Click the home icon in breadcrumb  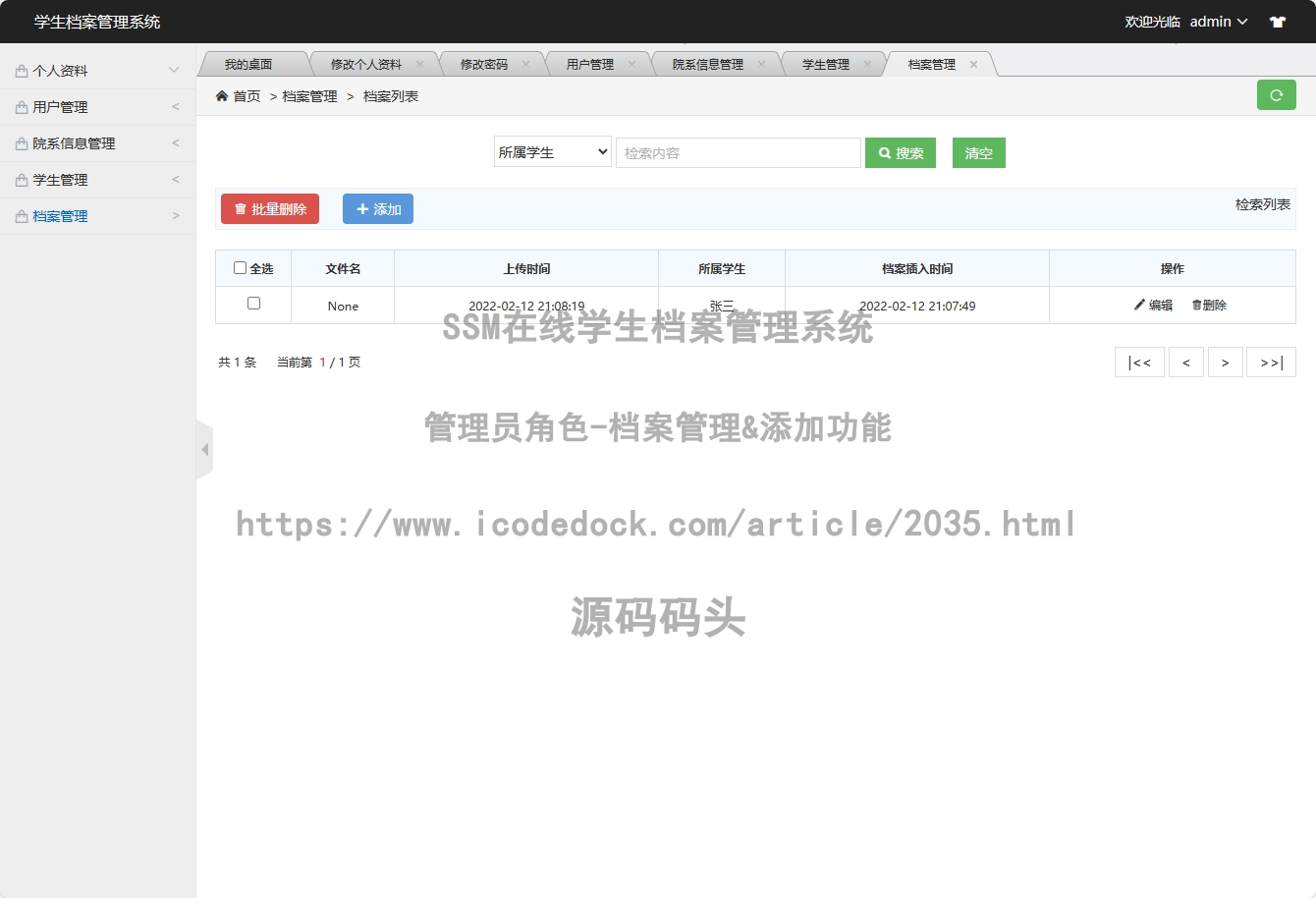point(222,95)
